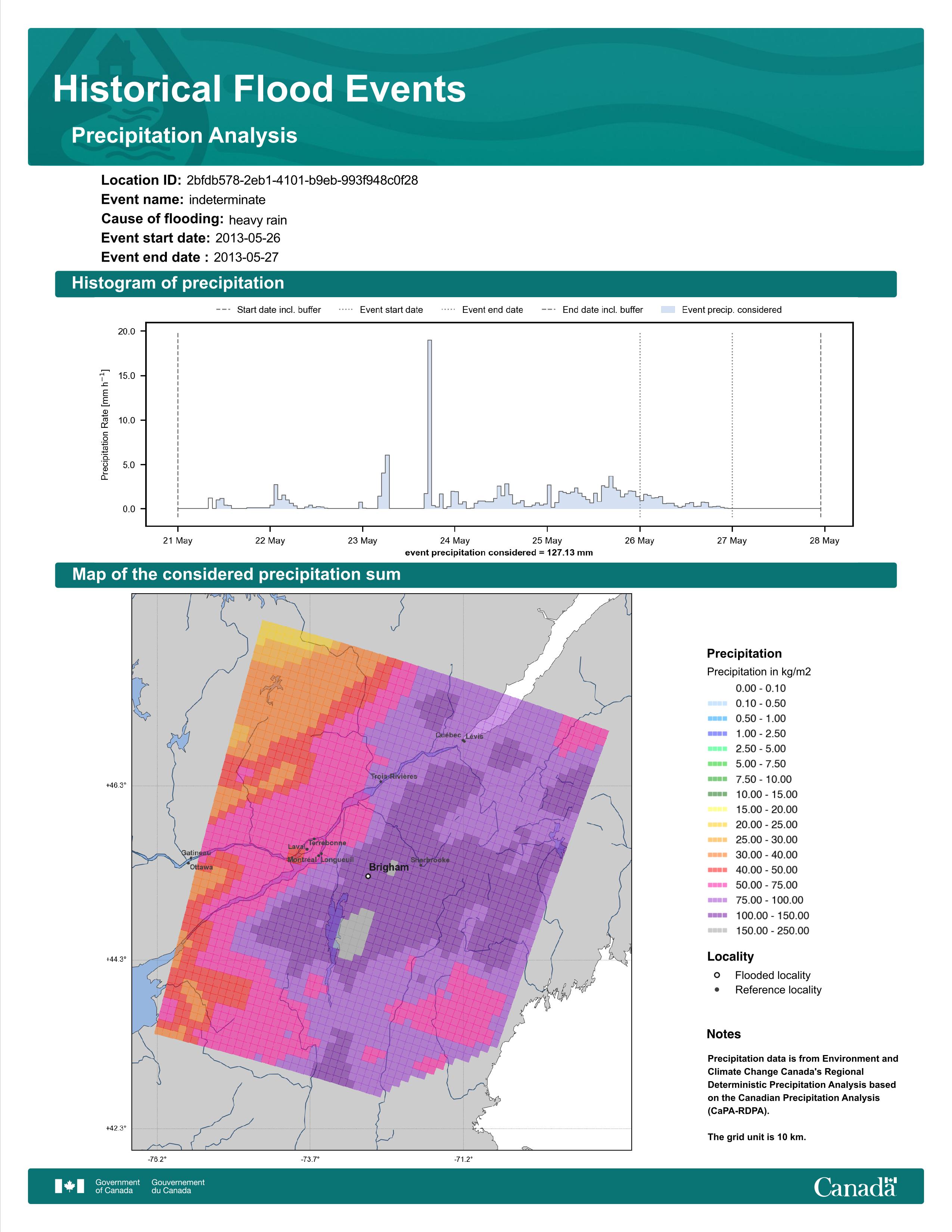Click the Canada wordmark in the footer
Image resolution: width=952 pixels, height=1232 pixels.
click(855, 1187)
